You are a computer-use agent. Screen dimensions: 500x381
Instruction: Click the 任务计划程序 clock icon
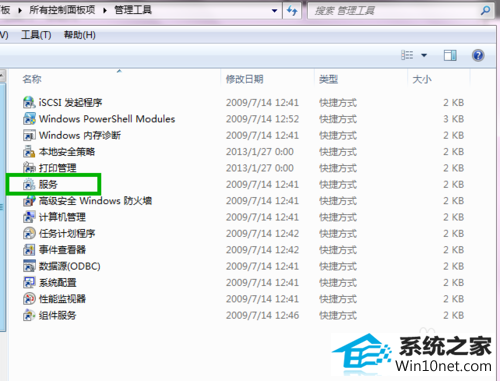[29, 233]
